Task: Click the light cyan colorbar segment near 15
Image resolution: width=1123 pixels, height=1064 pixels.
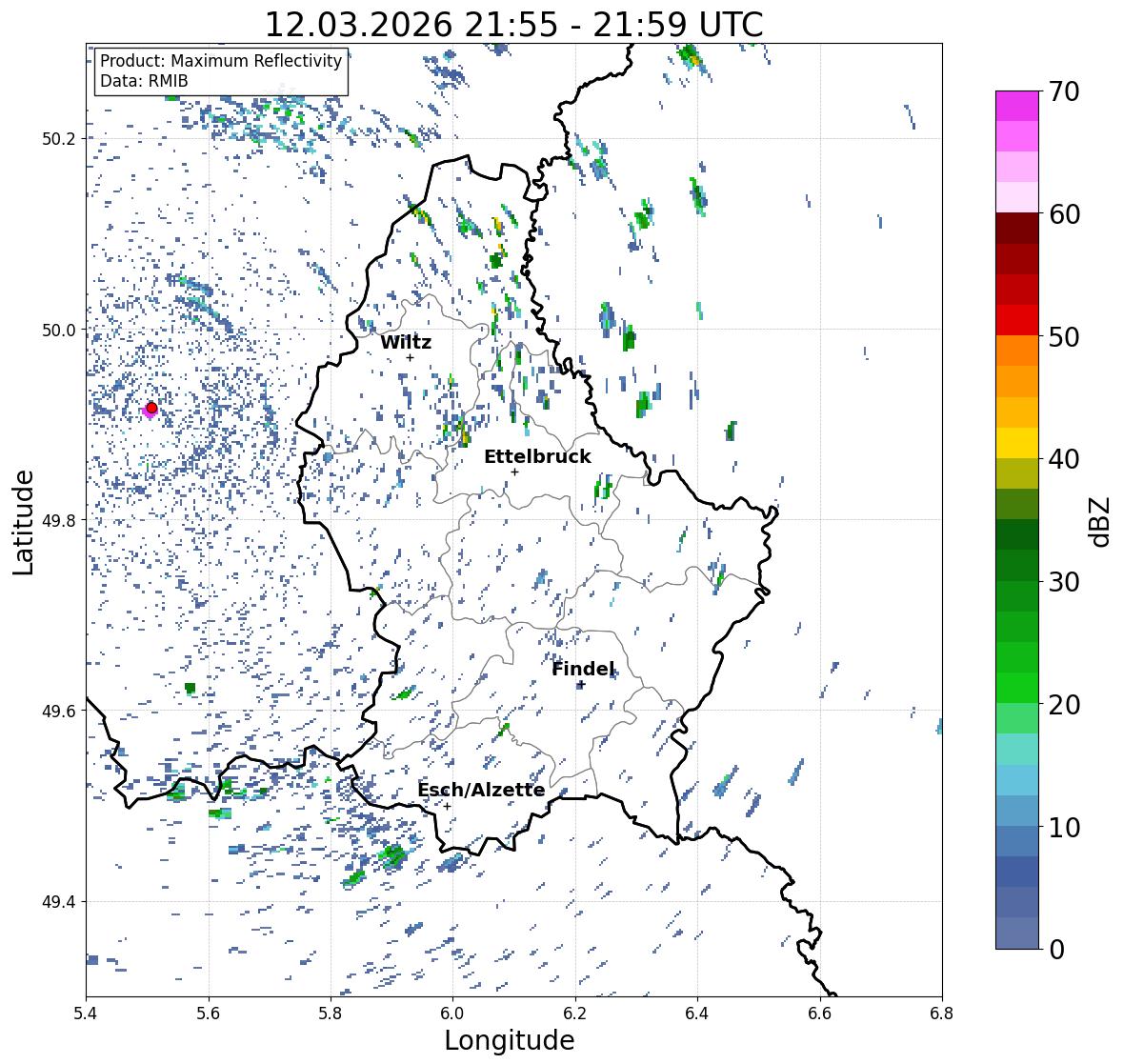Action: pos(1017,749)
